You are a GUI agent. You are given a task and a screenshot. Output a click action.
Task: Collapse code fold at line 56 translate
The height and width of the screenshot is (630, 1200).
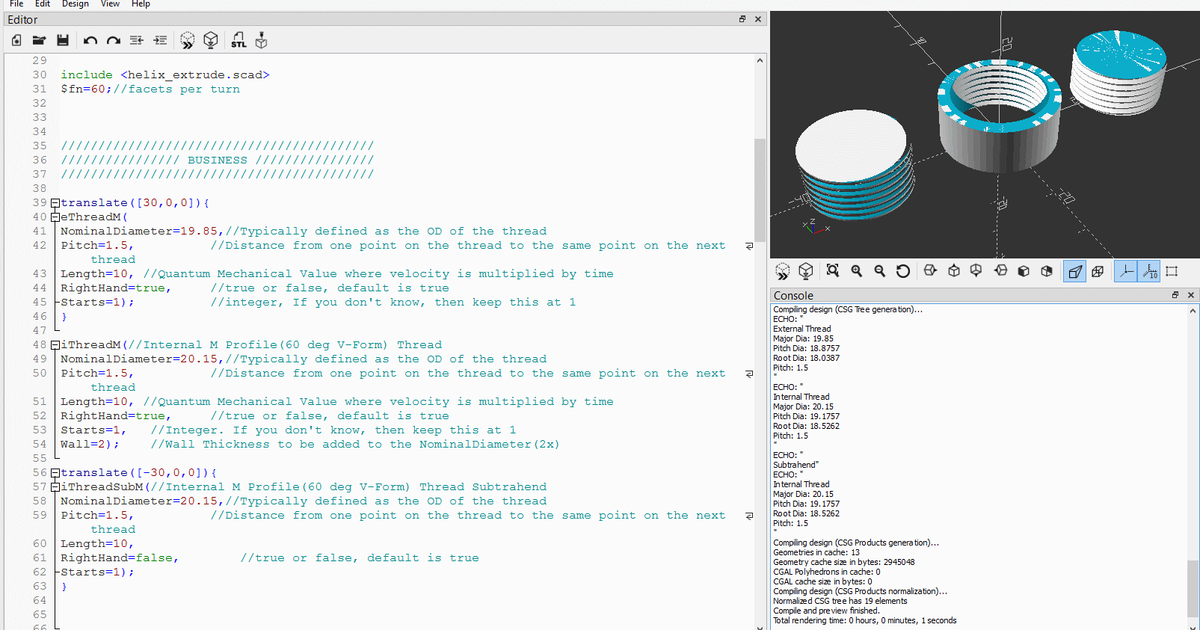[55, 472]
